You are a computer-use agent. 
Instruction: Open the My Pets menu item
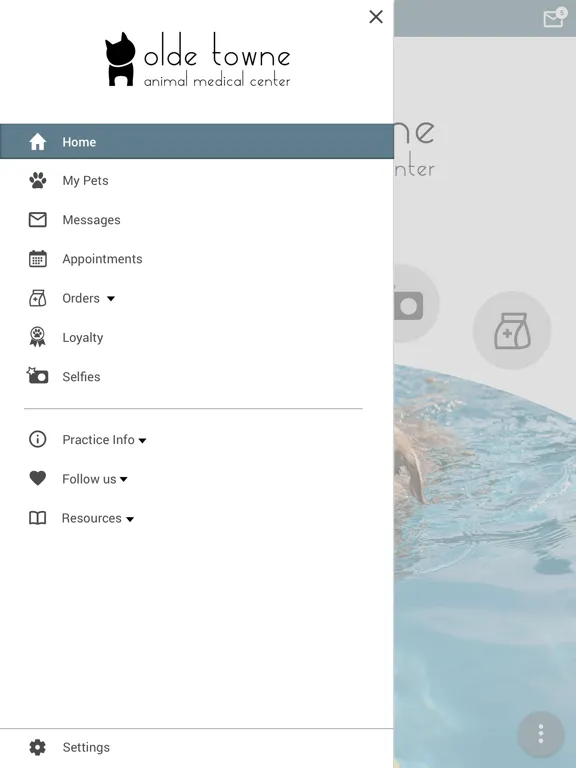point(85,181)
